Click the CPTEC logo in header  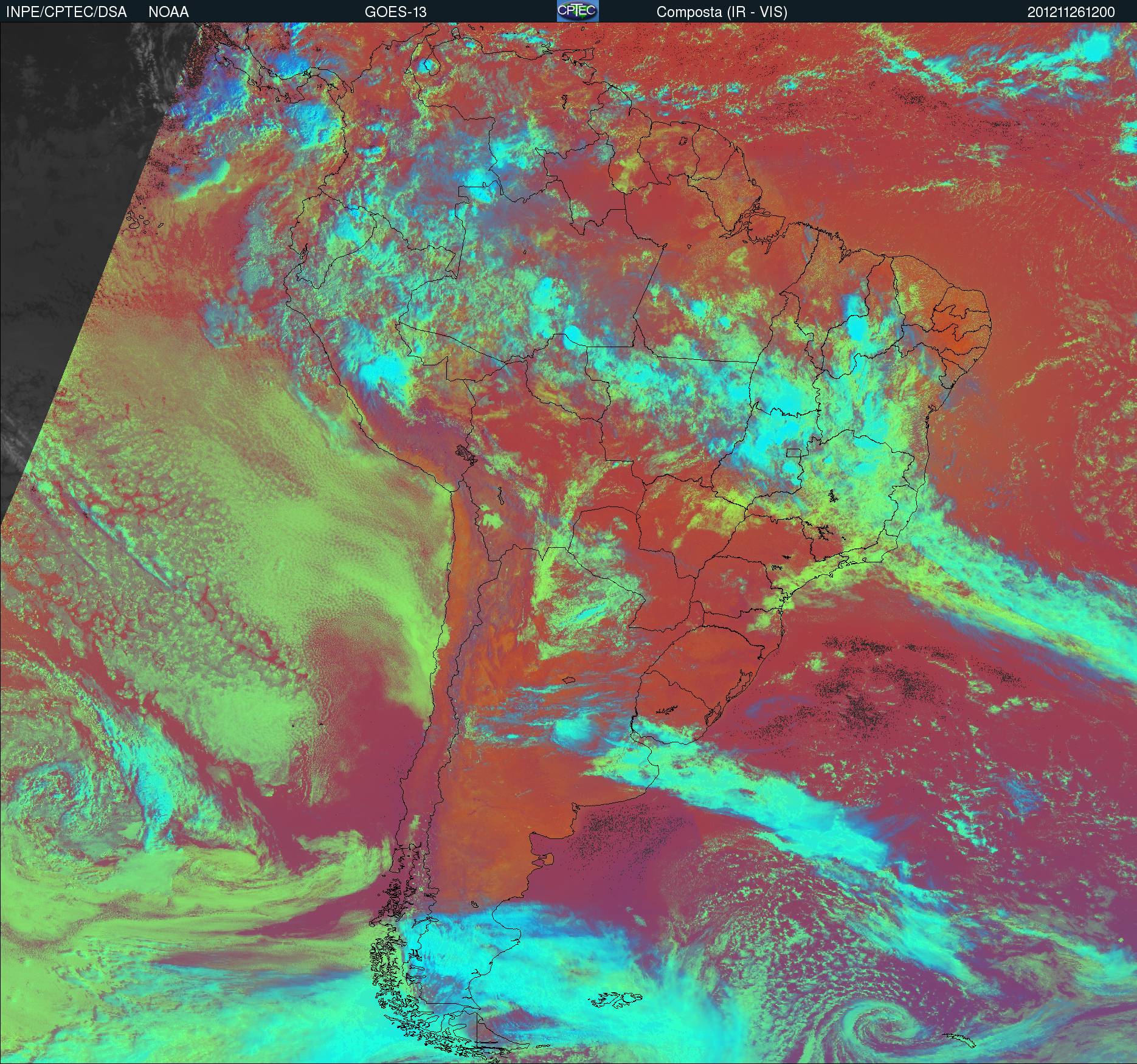tap(577, 12)
